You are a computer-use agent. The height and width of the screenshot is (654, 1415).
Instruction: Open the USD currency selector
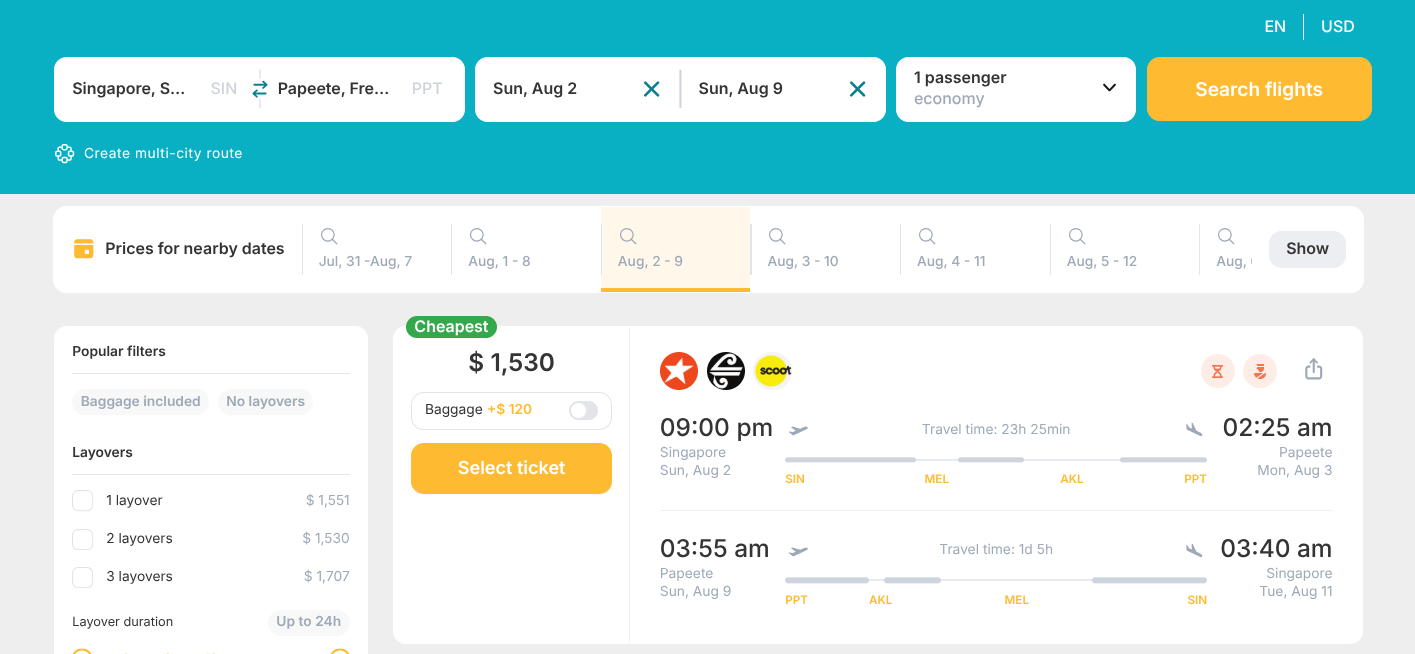coord(1337,27)
